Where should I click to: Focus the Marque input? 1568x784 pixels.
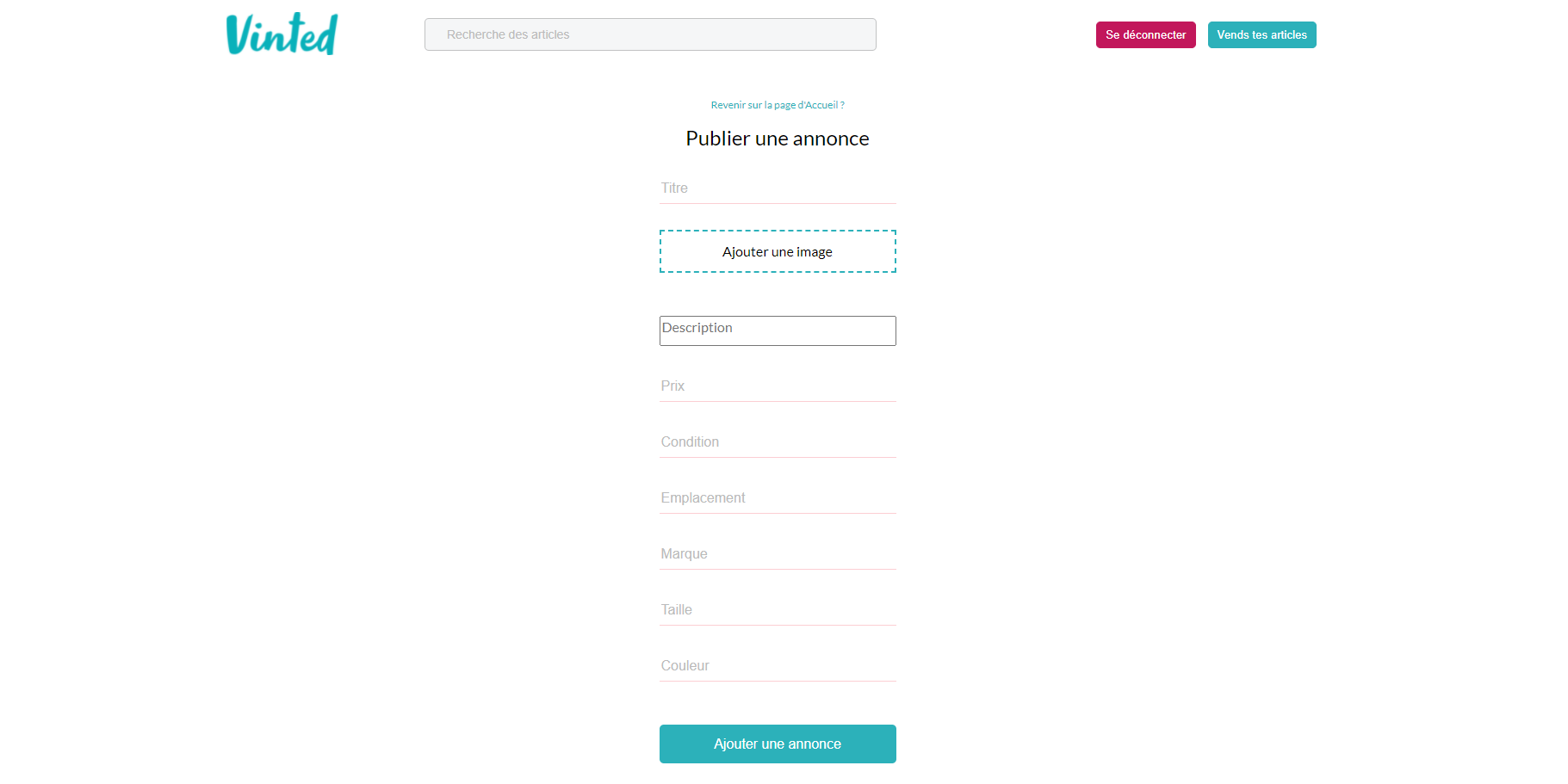pos(775,553)
